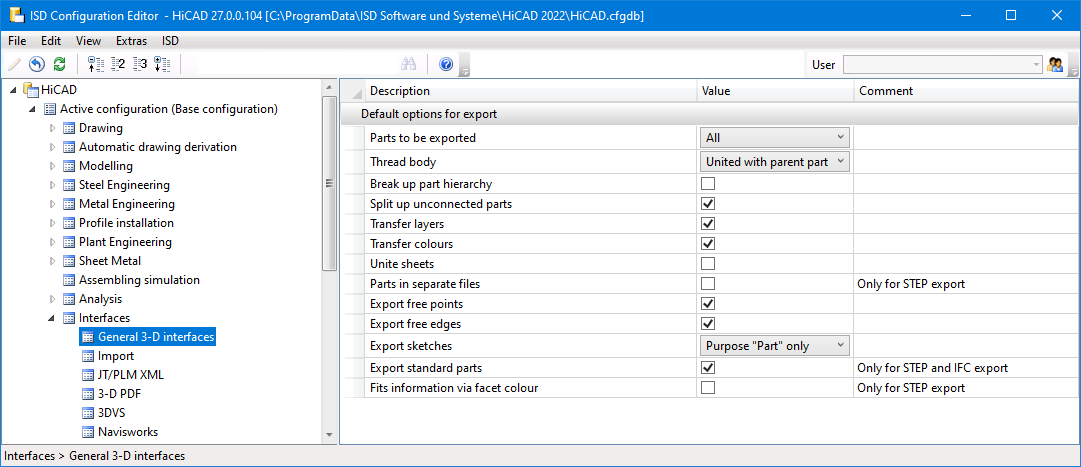Screen dimensions: 1081x467
Task: Expand the Analysis tree node
Action: coord(52,299)
